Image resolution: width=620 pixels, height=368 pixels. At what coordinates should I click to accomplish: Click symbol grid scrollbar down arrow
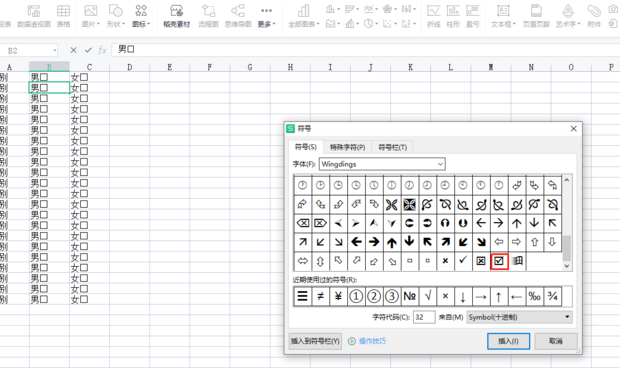click(567, 266)
